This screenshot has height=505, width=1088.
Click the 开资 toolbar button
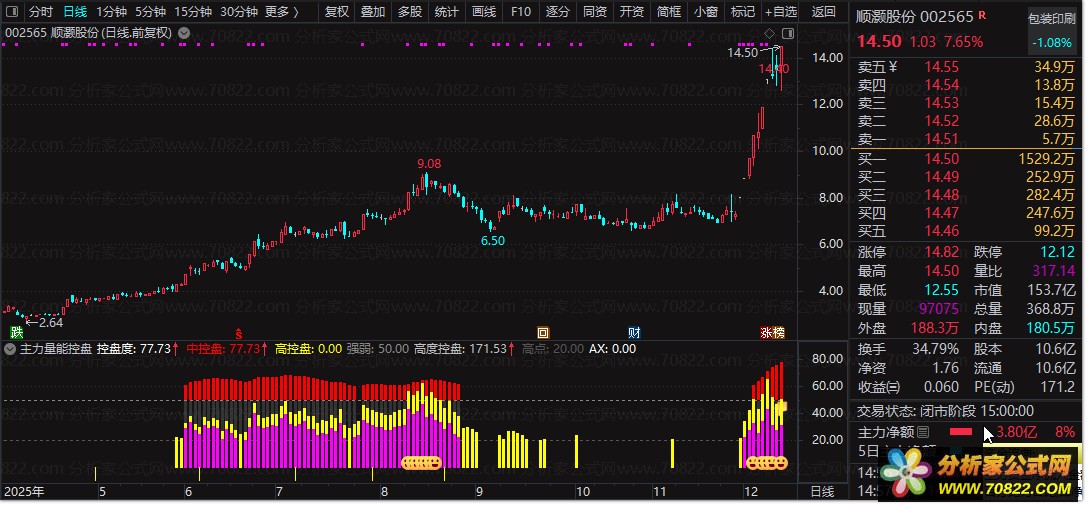coord(631,12)
